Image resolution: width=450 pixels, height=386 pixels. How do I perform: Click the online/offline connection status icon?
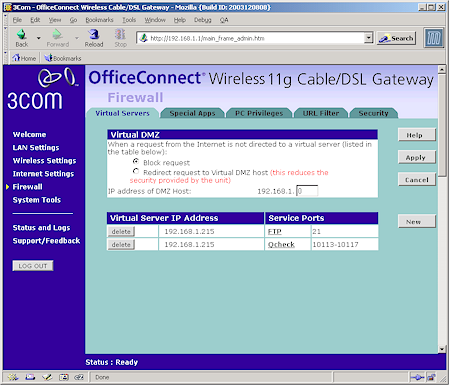click(417, 377)
